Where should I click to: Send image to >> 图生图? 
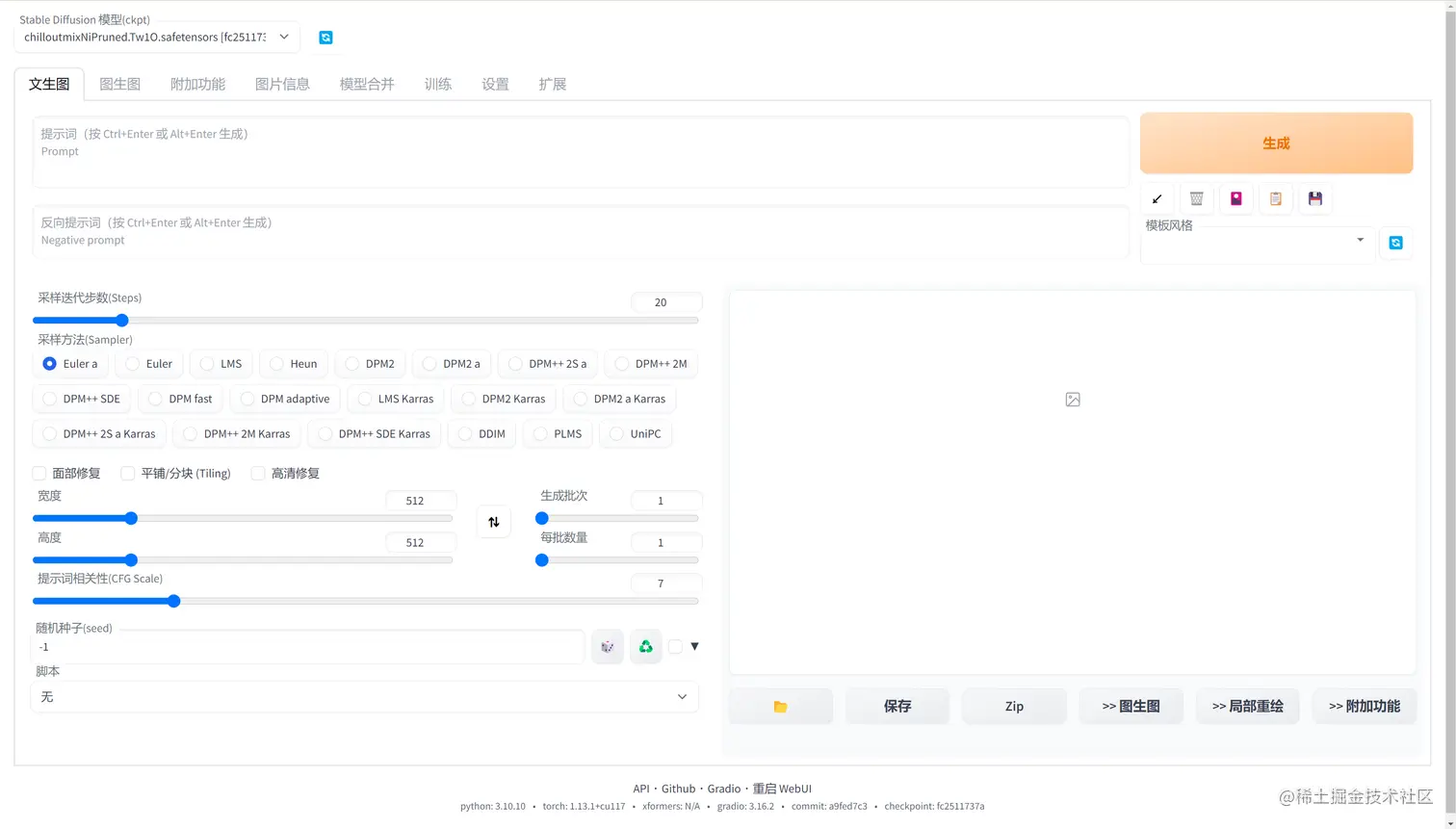coord(1131,706)
